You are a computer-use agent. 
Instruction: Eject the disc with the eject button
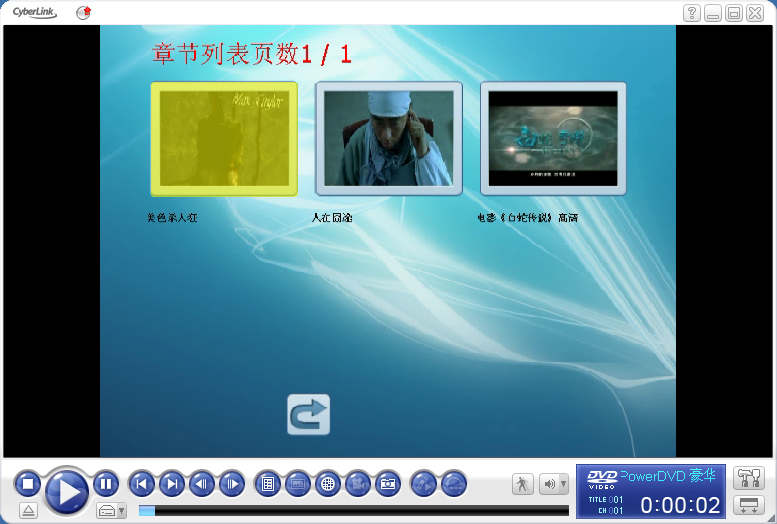[28, 510]
